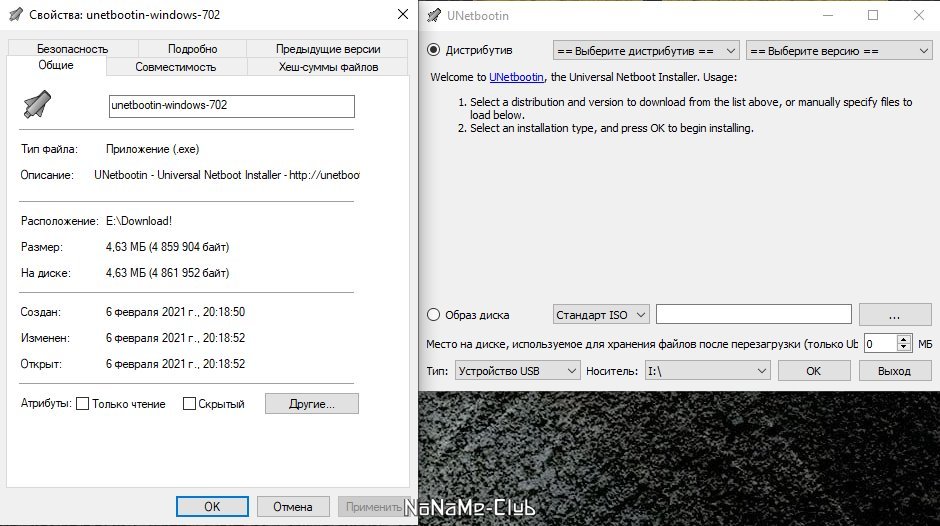Increase the МБ value with up arrow
940x526 pixels.
[x=904, y=339]
